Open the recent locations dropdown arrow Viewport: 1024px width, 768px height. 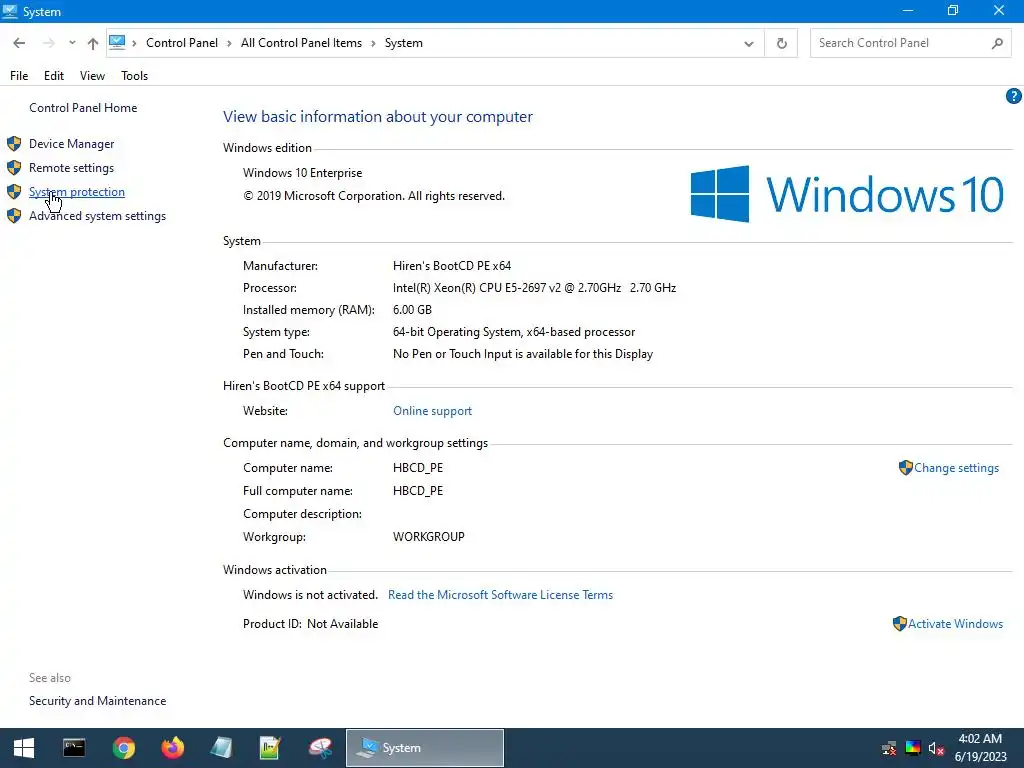click(72, 43)
